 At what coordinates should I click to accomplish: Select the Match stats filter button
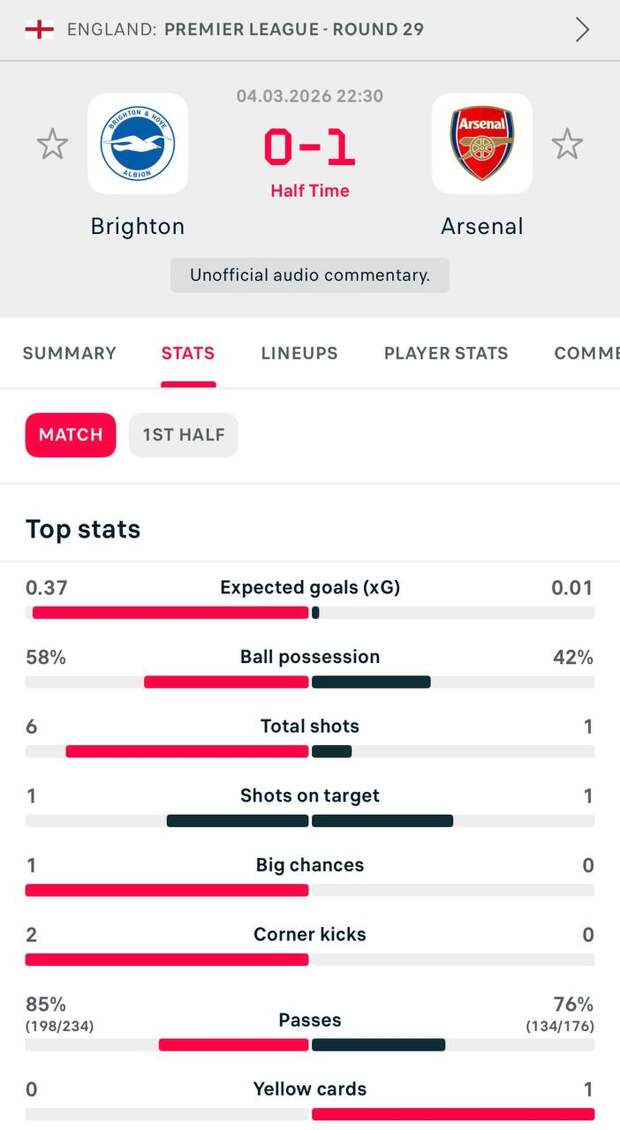tap(71, 435)
